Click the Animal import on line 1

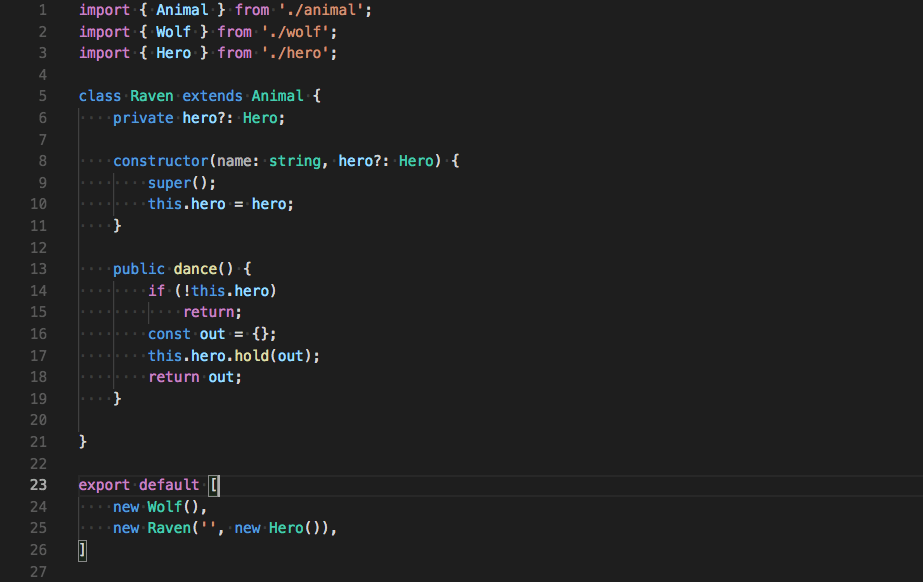click(182, 10)
